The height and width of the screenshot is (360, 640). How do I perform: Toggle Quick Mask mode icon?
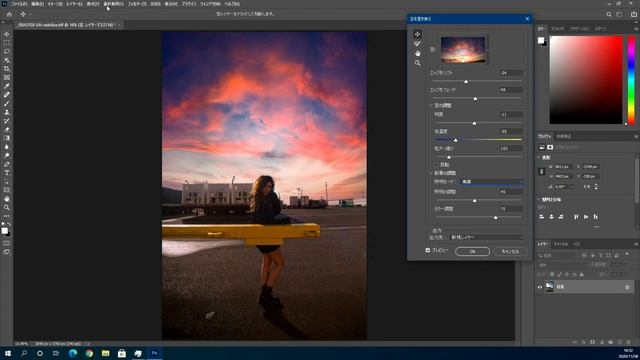tap(7, 243)
